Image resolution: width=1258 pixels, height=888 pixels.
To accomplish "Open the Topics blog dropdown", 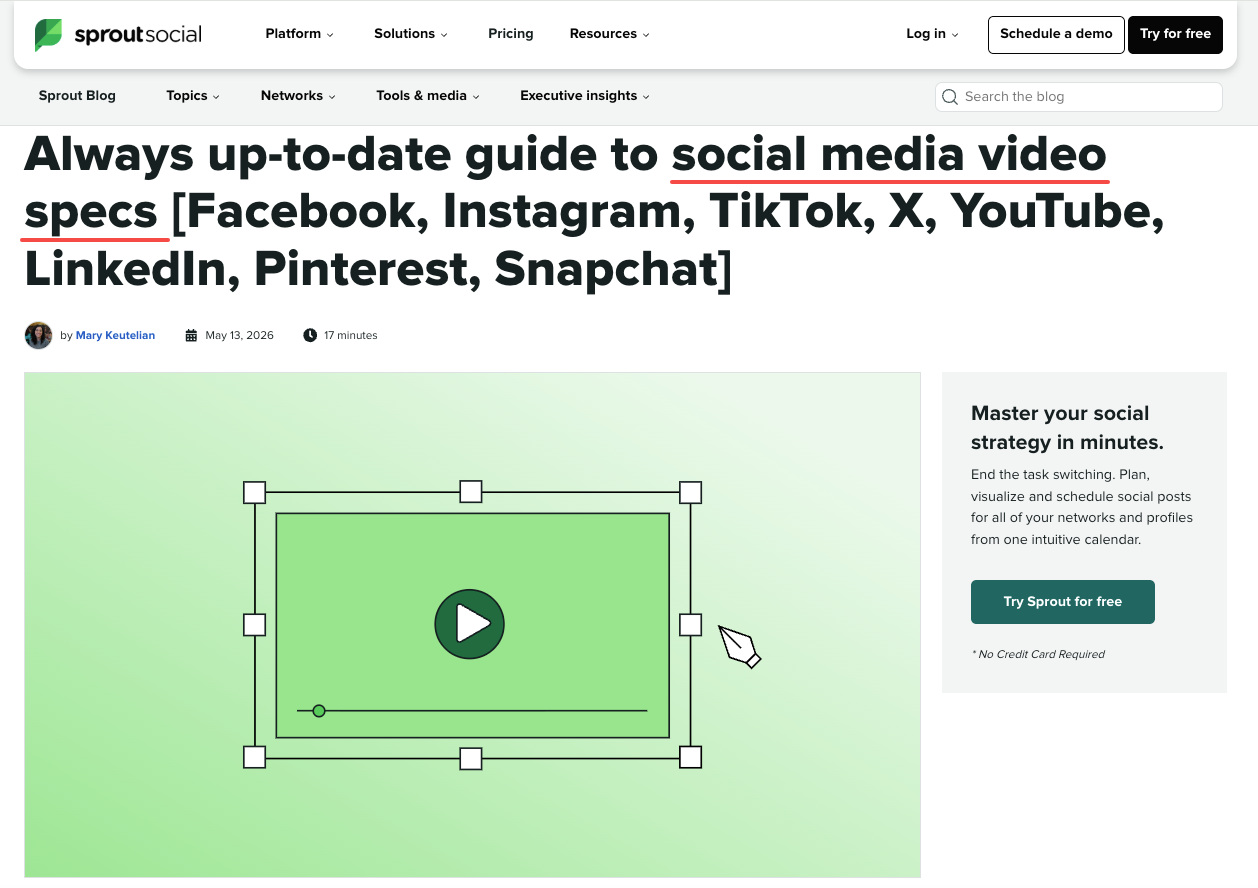I will click(x=193, y=96).
